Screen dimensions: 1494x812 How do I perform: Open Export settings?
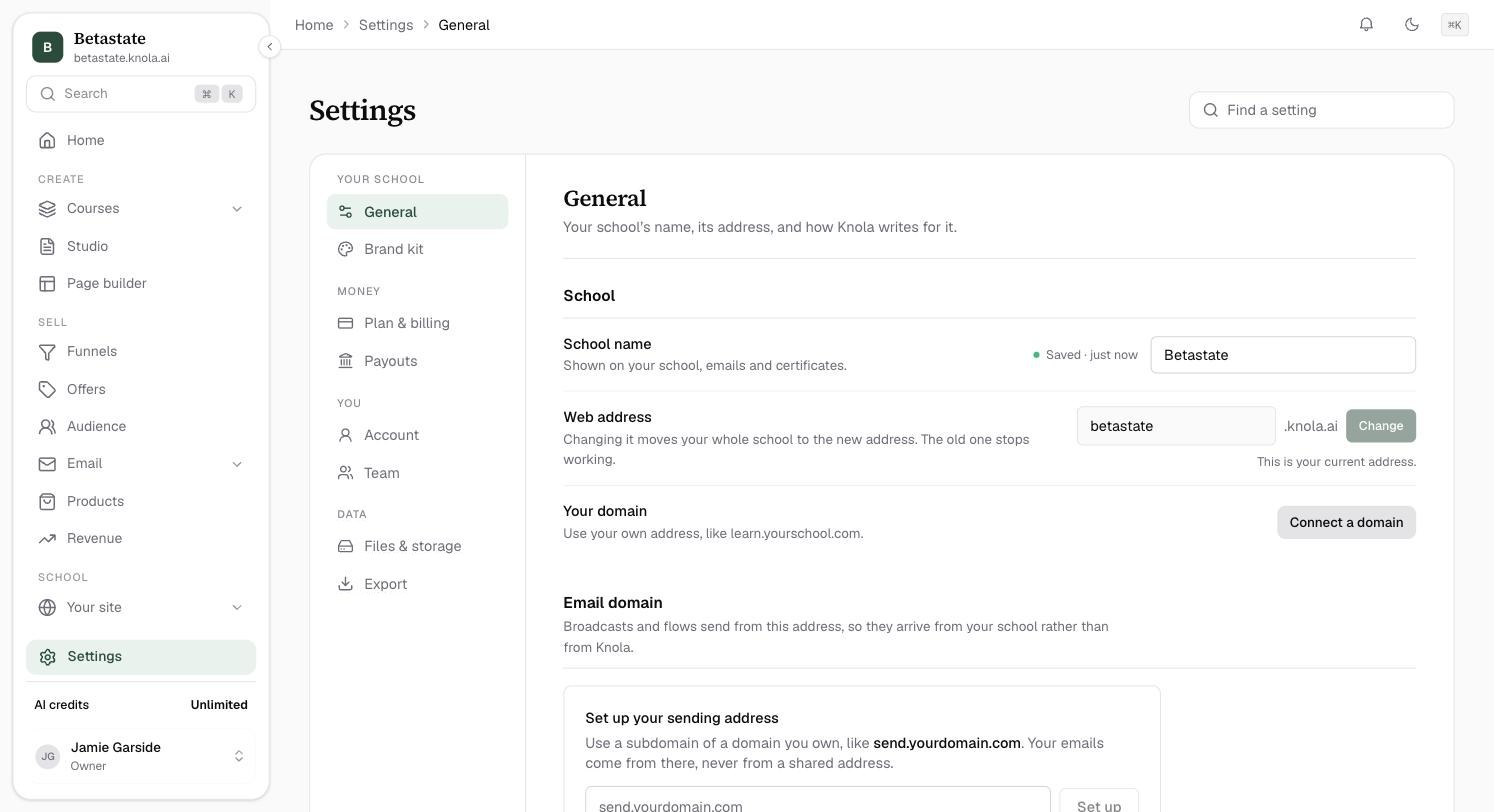pos(417,584)
